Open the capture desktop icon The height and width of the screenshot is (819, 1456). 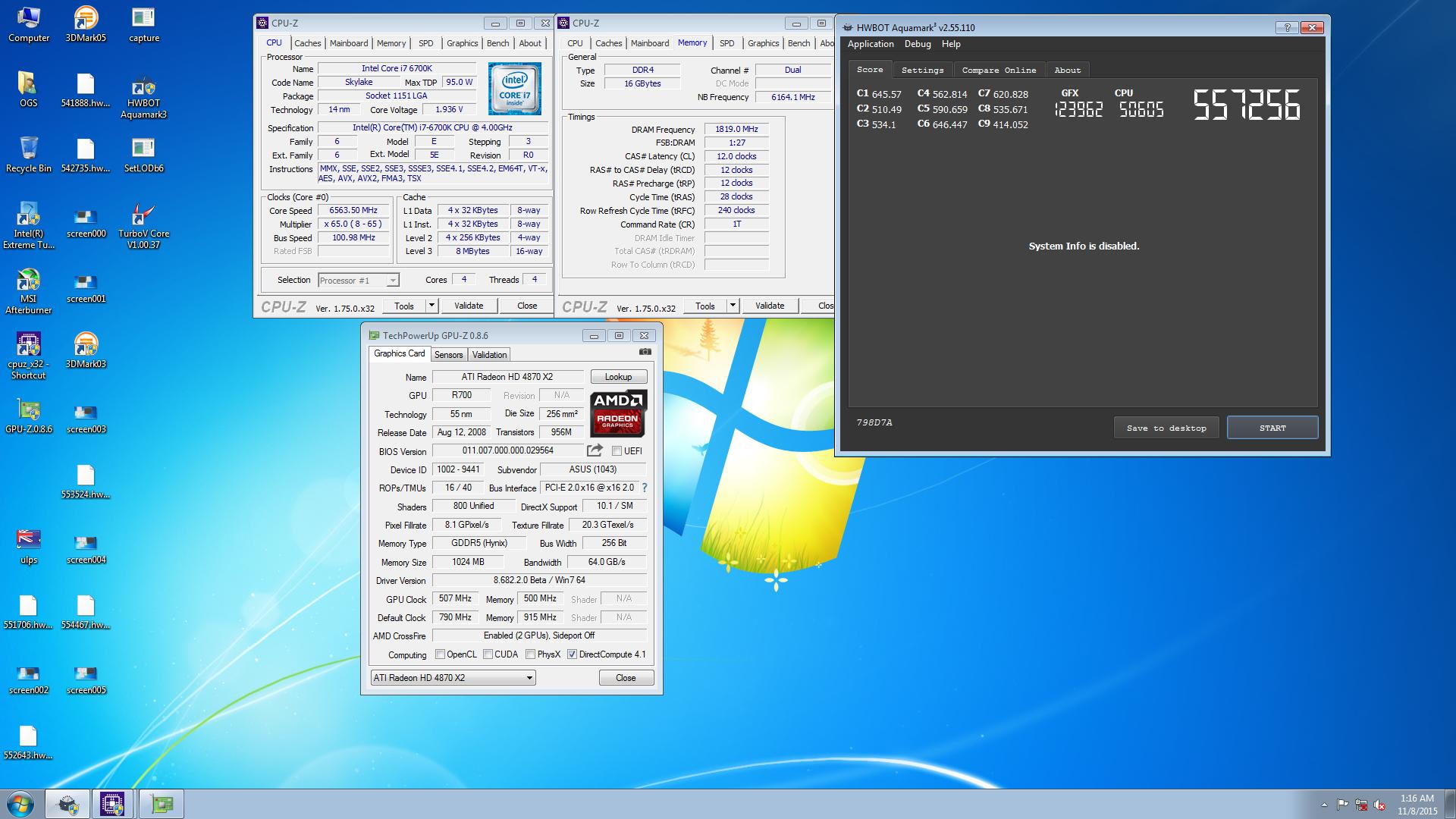144,24
